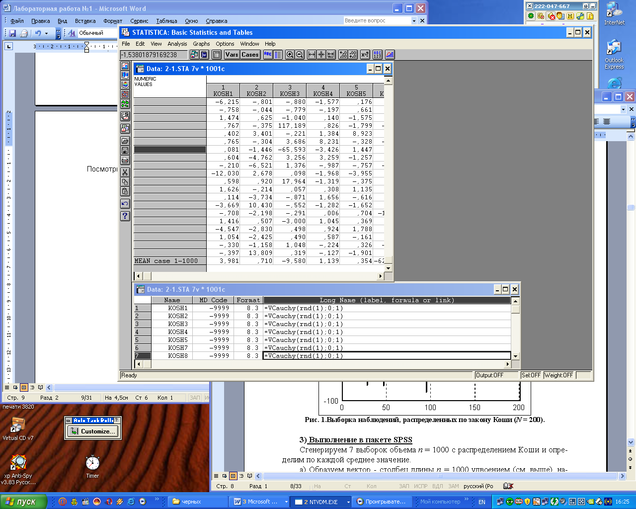Click the Word Save icon in toolbar
The width and height of the screenshot is (636, 509).
[11, 33]
